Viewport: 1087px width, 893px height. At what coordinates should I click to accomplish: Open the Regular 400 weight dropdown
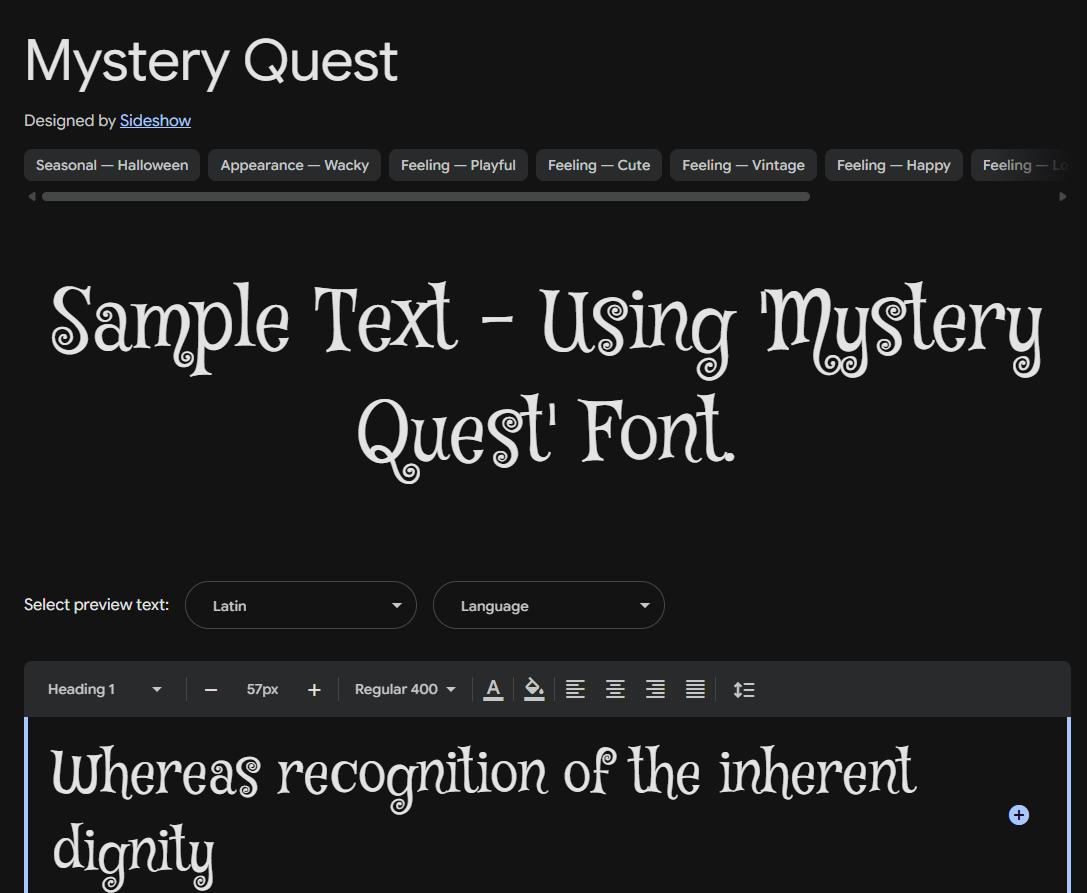pyautogui.click(x=405, y=689)
